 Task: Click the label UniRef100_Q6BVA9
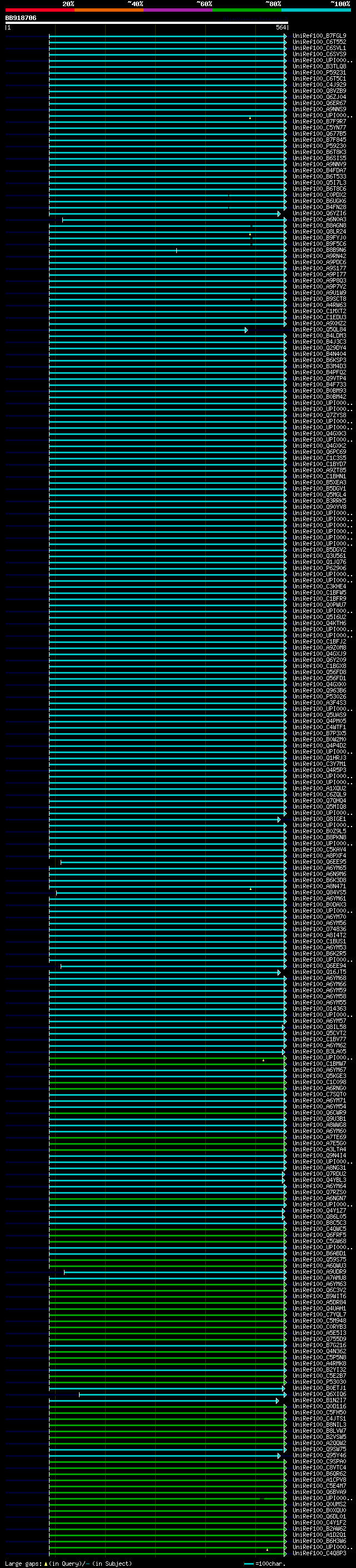tap(319, 1491)
